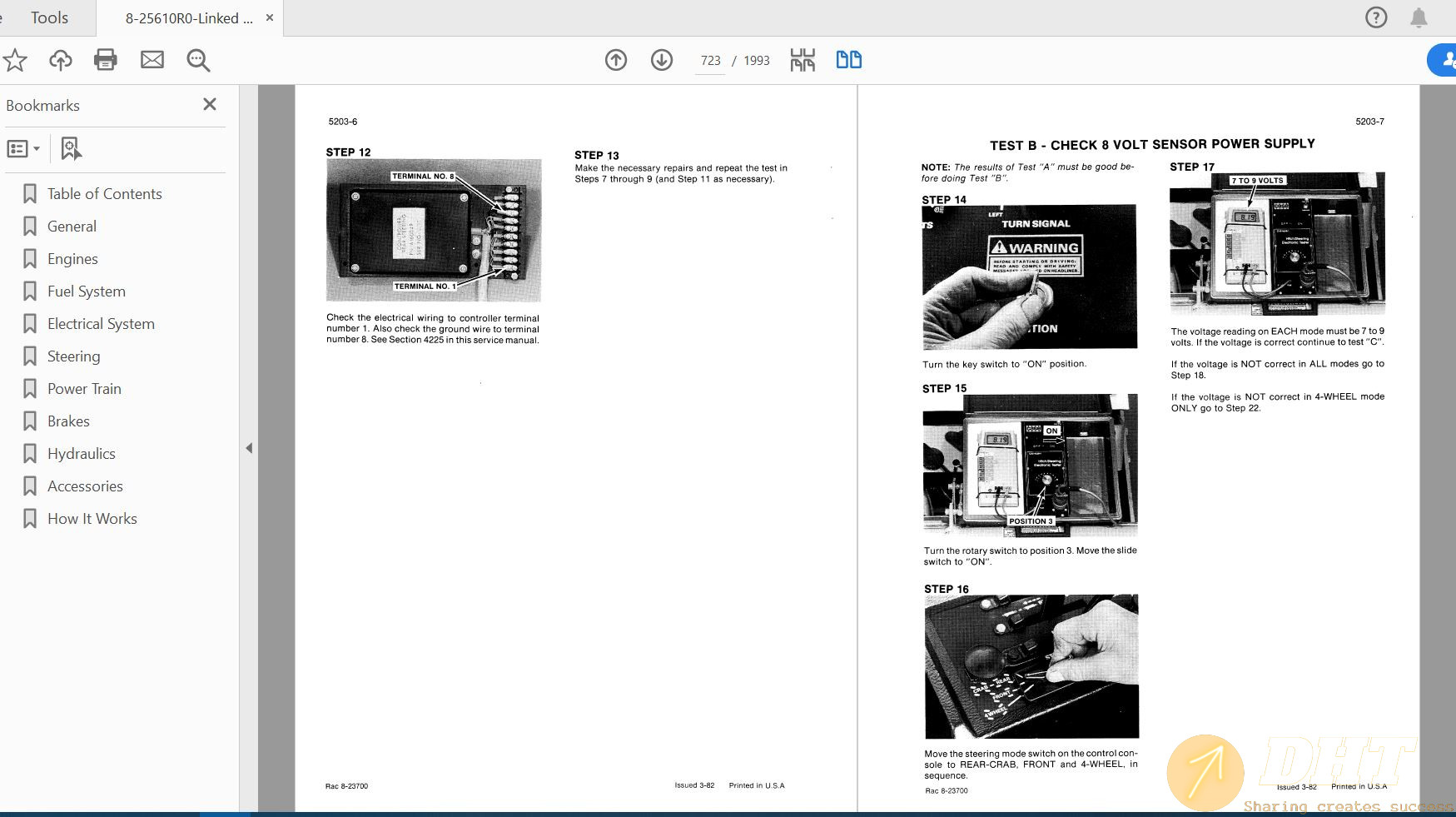Click the upload to cloud icon
Screen dimensions: 1456x817
coord(61,60)
